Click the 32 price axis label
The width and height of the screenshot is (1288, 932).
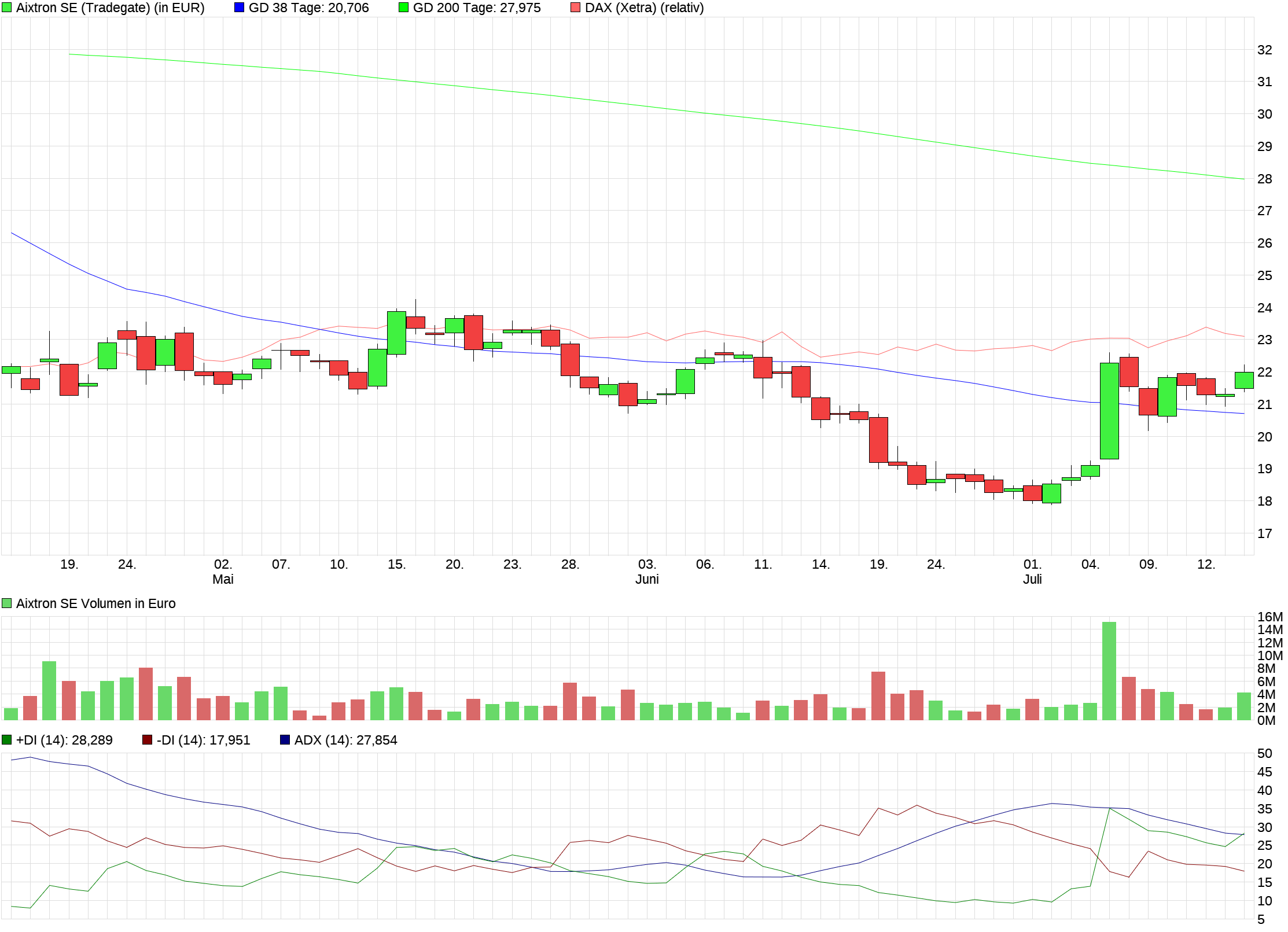(x=1264, y=50)
